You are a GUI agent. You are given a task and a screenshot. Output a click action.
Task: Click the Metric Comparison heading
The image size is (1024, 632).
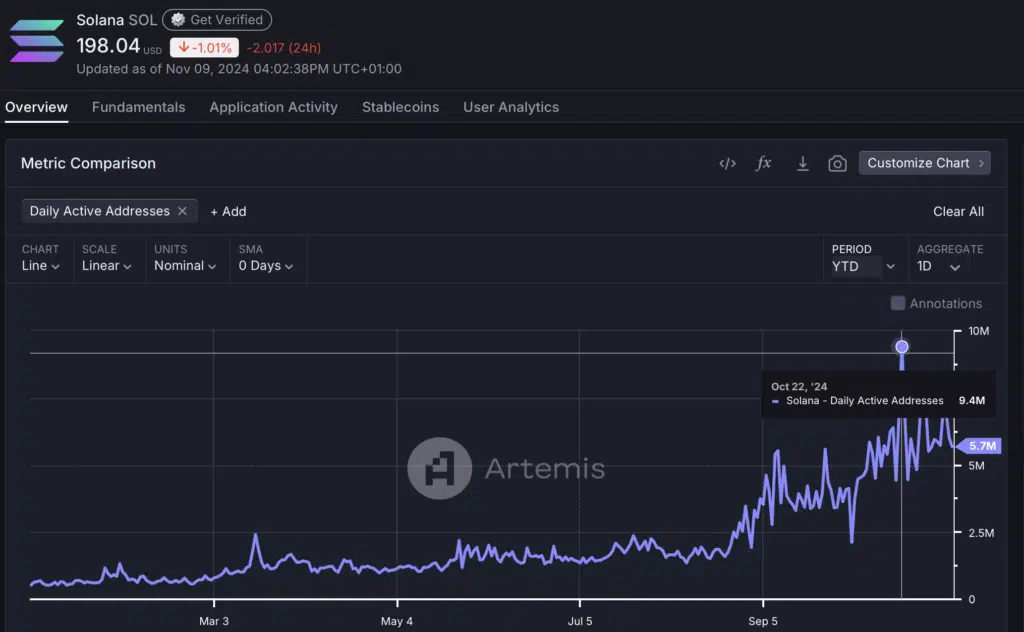(88, 163)
